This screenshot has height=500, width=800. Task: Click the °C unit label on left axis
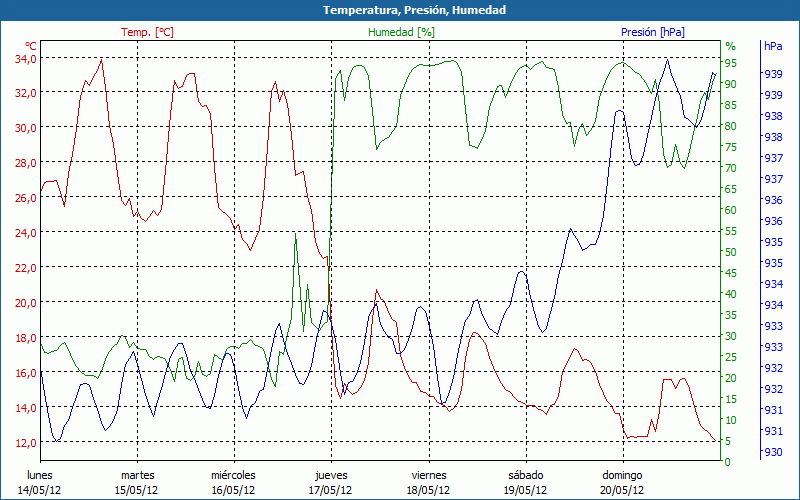tap(30, 46)
